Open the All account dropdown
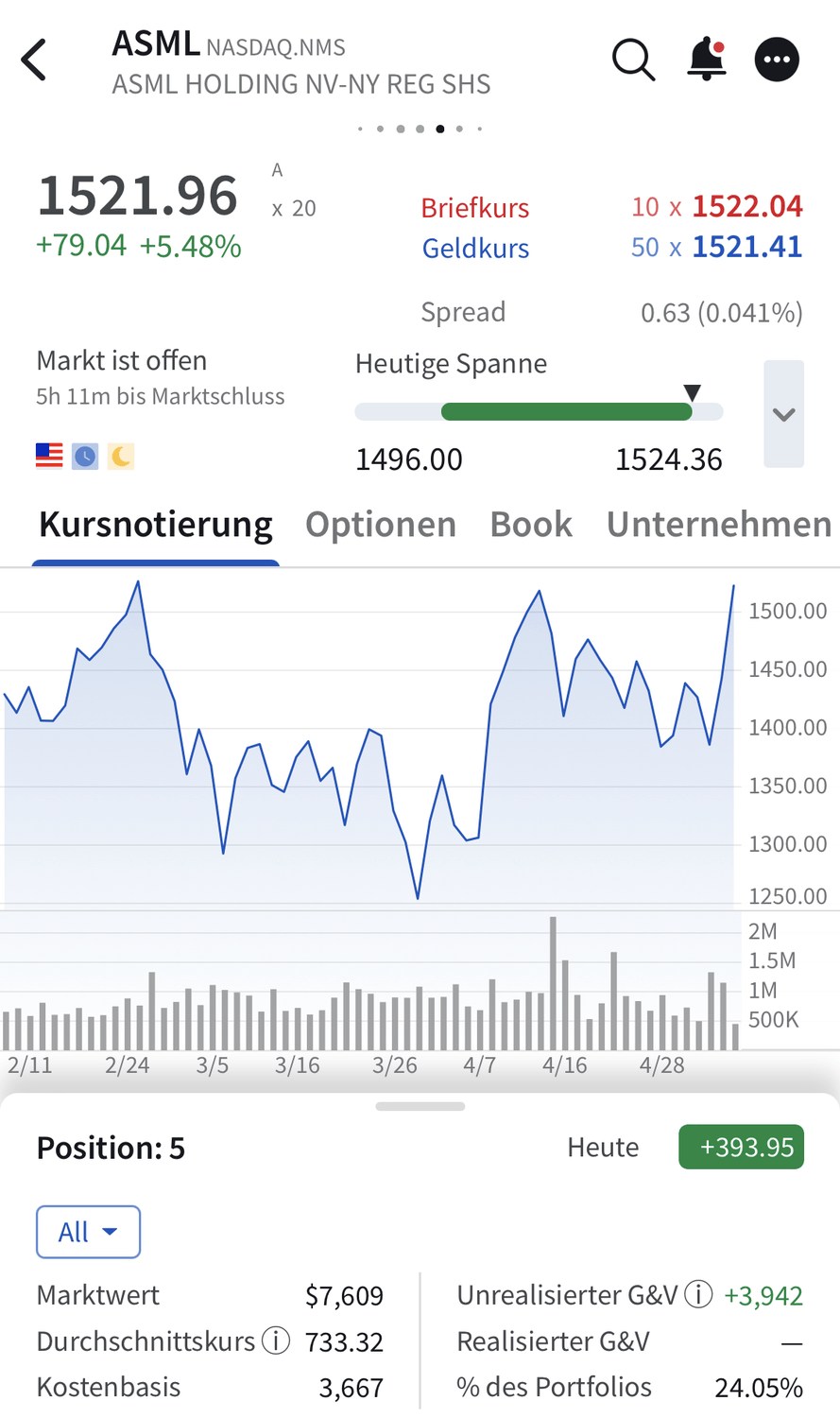This screenshot has width=840, height=1418. (88, 1232)
